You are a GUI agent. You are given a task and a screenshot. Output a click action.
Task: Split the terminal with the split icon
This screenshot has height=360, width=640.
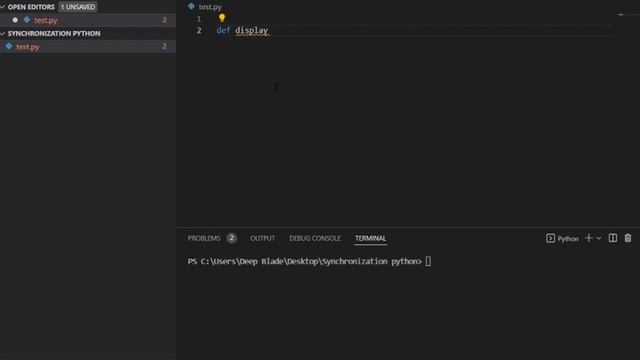613,238
